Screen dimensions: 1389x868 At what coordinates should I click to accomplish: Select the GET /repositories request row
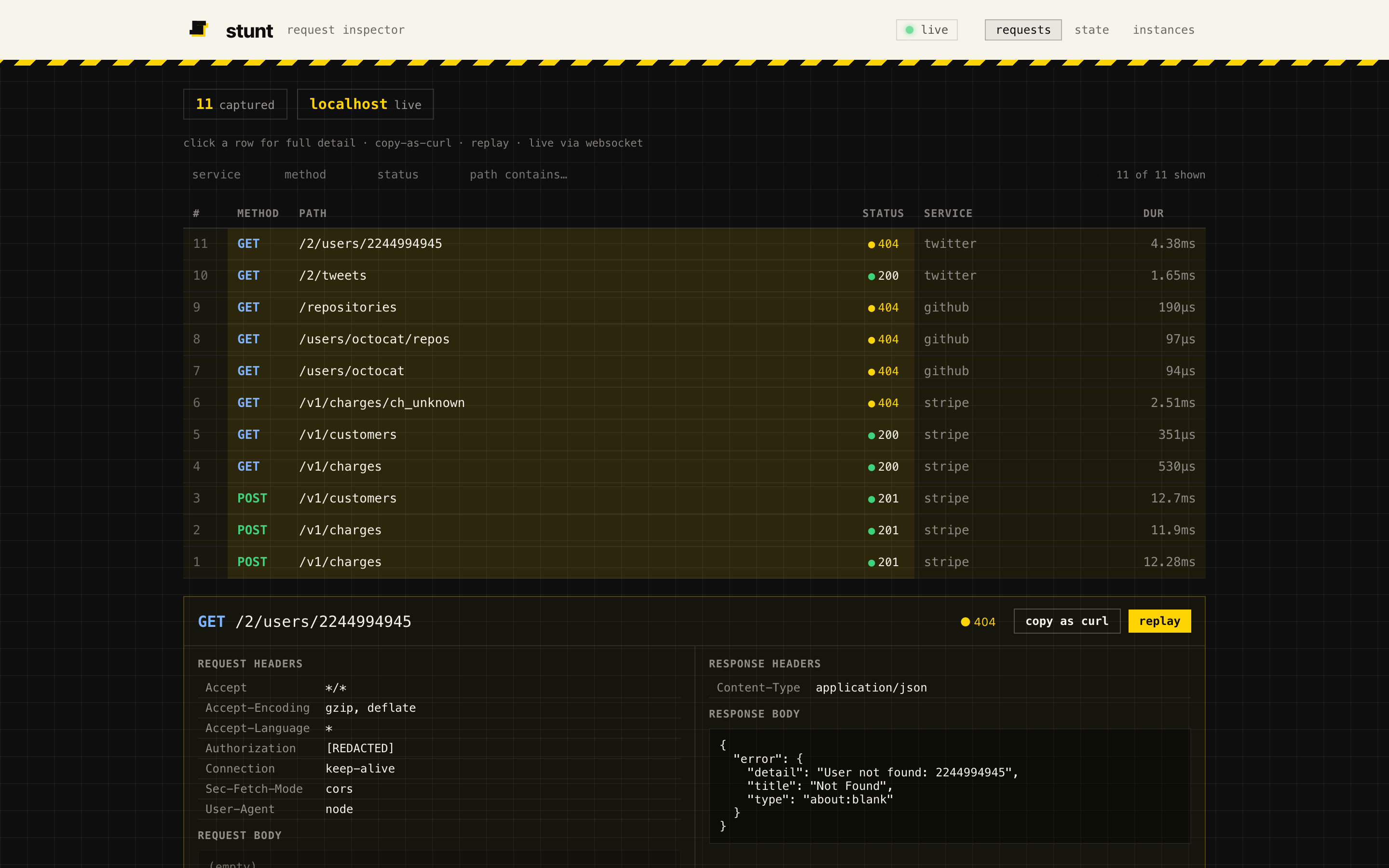pyautogui.click(x=694, y=308)
